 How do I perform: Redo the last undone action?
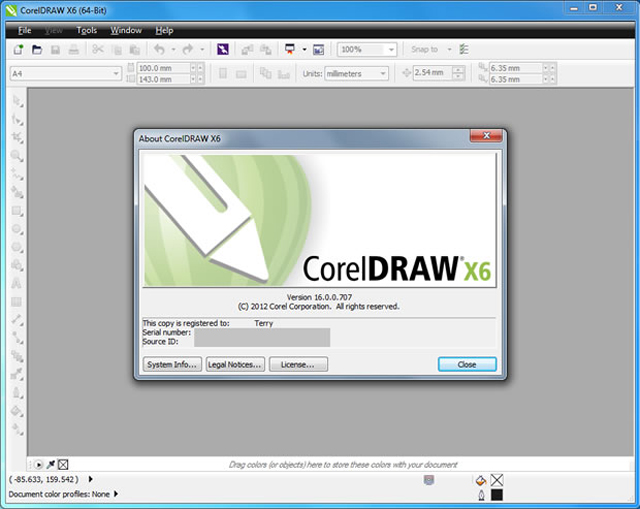pos(188,50)
